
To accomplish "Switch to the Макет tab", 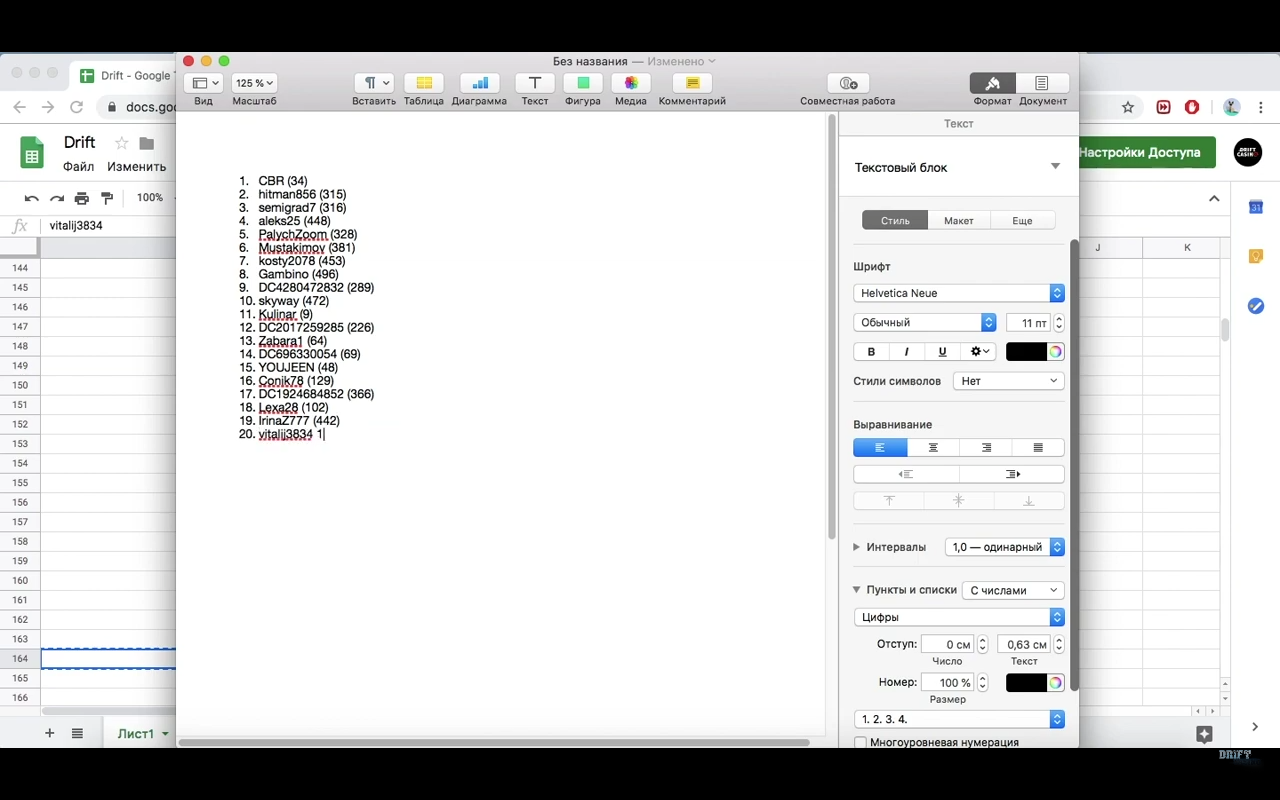I will 958,220.
